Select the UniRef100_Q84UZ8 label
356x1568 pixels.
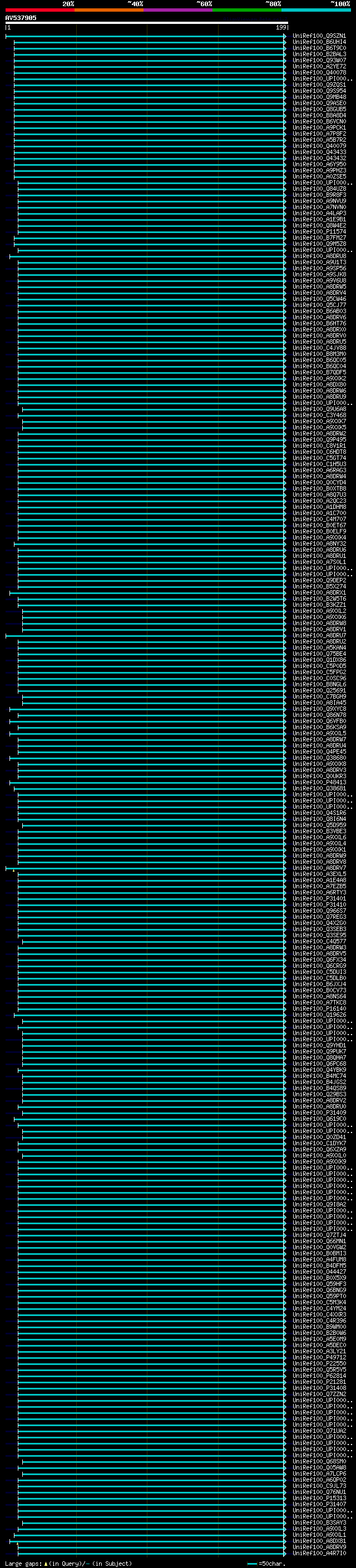pos(319,189)
